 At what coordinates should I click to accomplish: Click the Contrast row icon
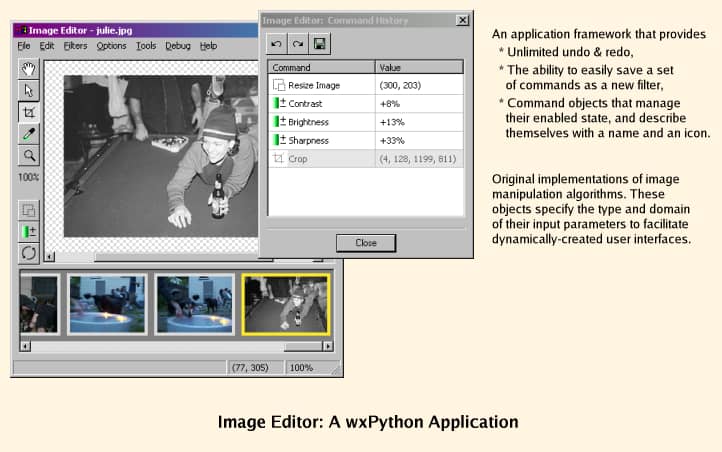pyautogui.click(x=279, y=104)
